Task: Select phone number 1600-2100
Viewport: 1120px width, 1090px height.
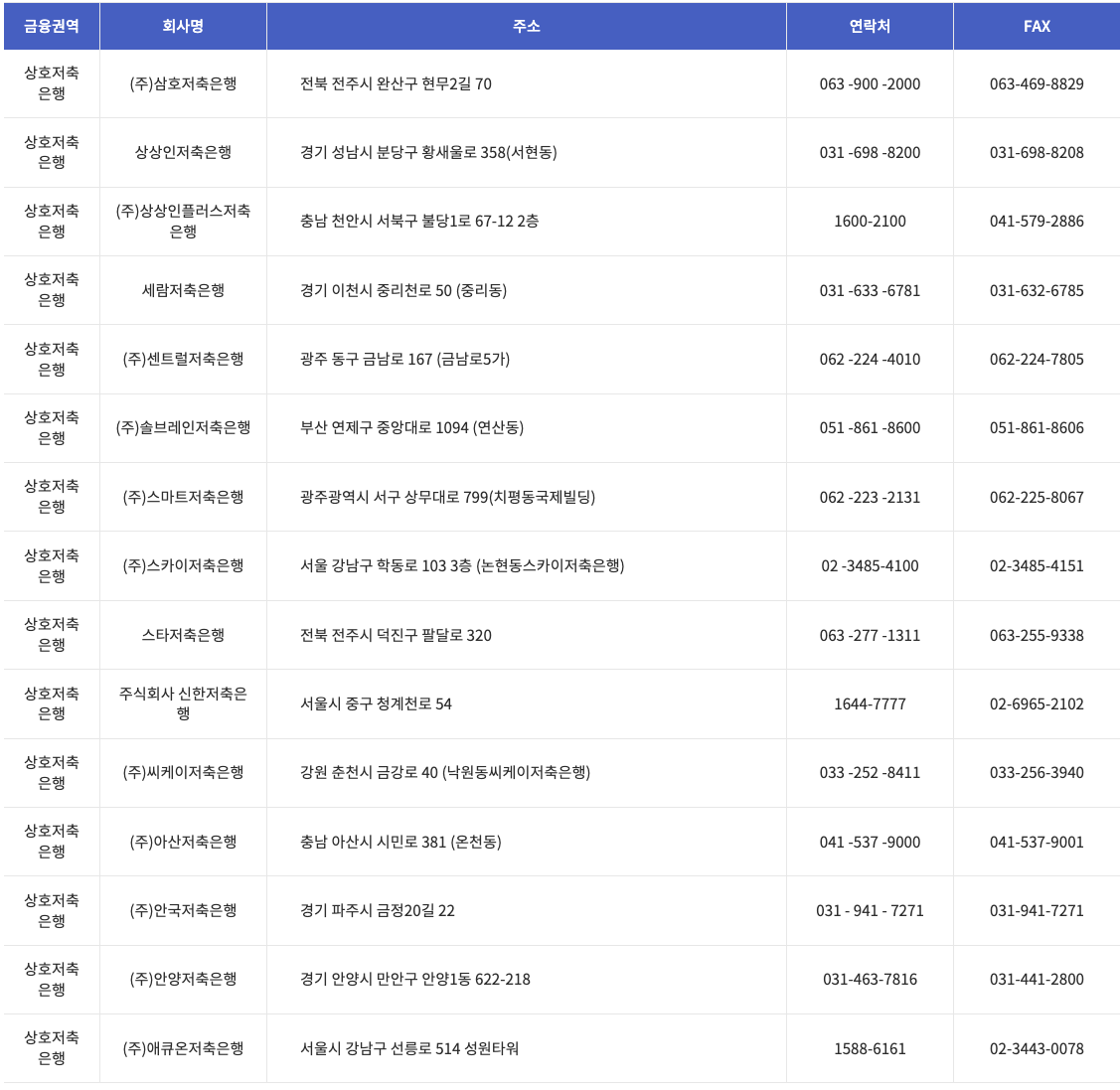Action: (870, 221)
